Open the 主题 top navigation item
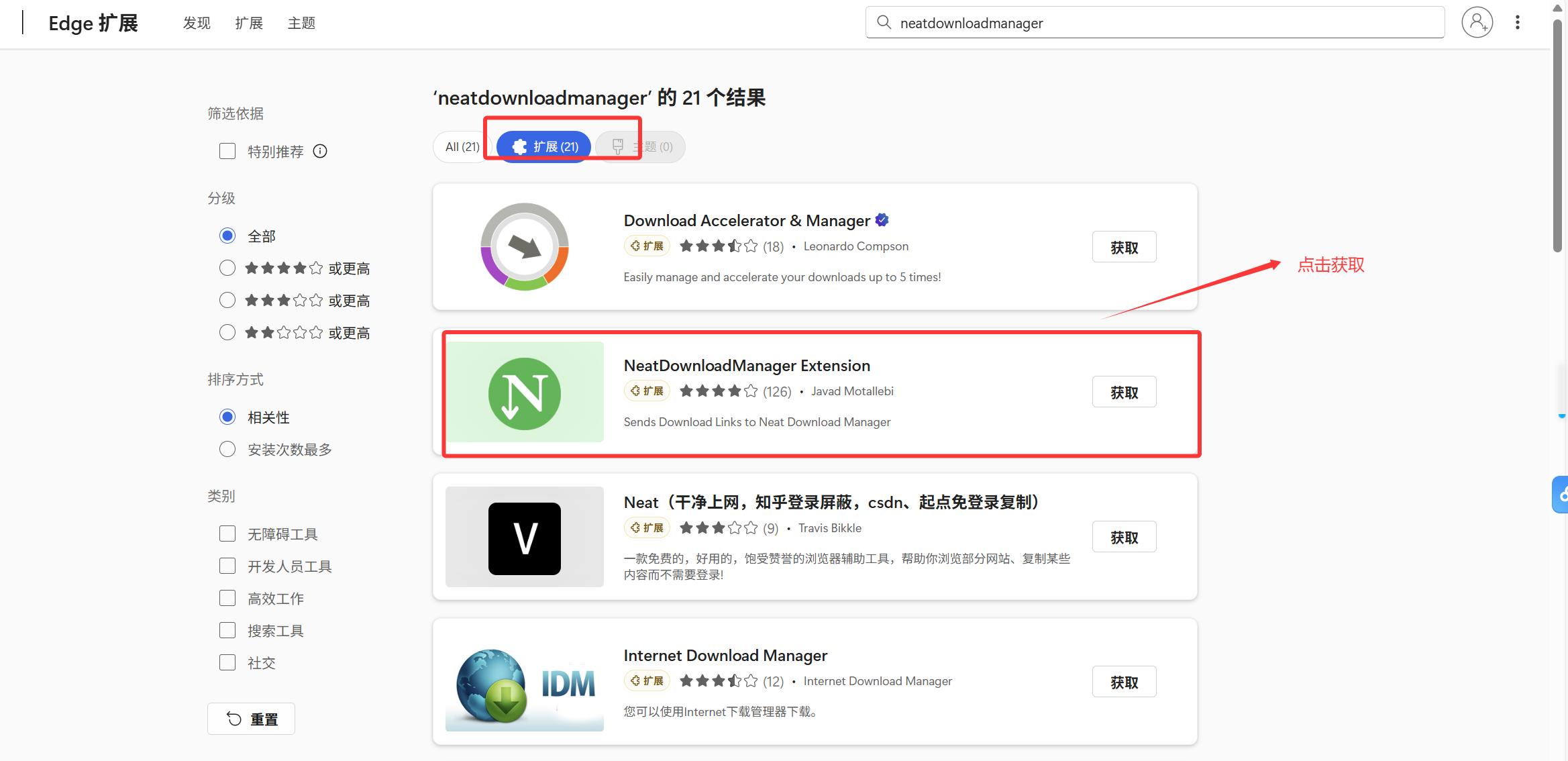This screenshot has width=1568, height=761. coord(301,23)
